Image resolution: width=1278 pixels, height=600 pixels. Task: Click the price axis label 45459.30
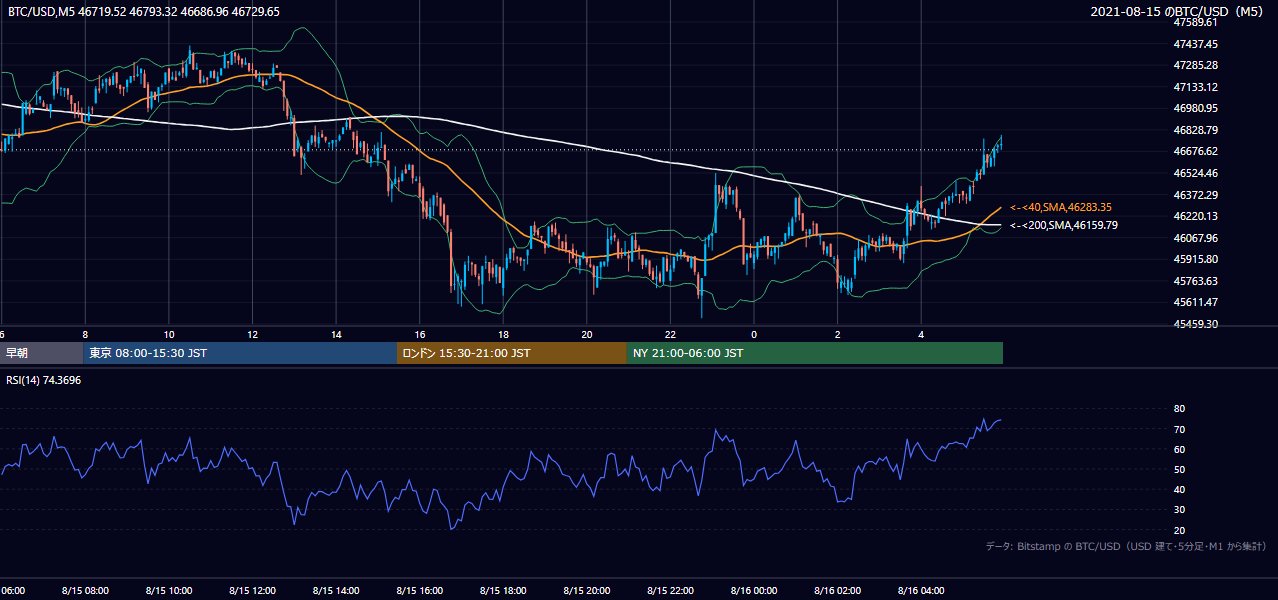pyautogui.click(x=1195, y=324)
